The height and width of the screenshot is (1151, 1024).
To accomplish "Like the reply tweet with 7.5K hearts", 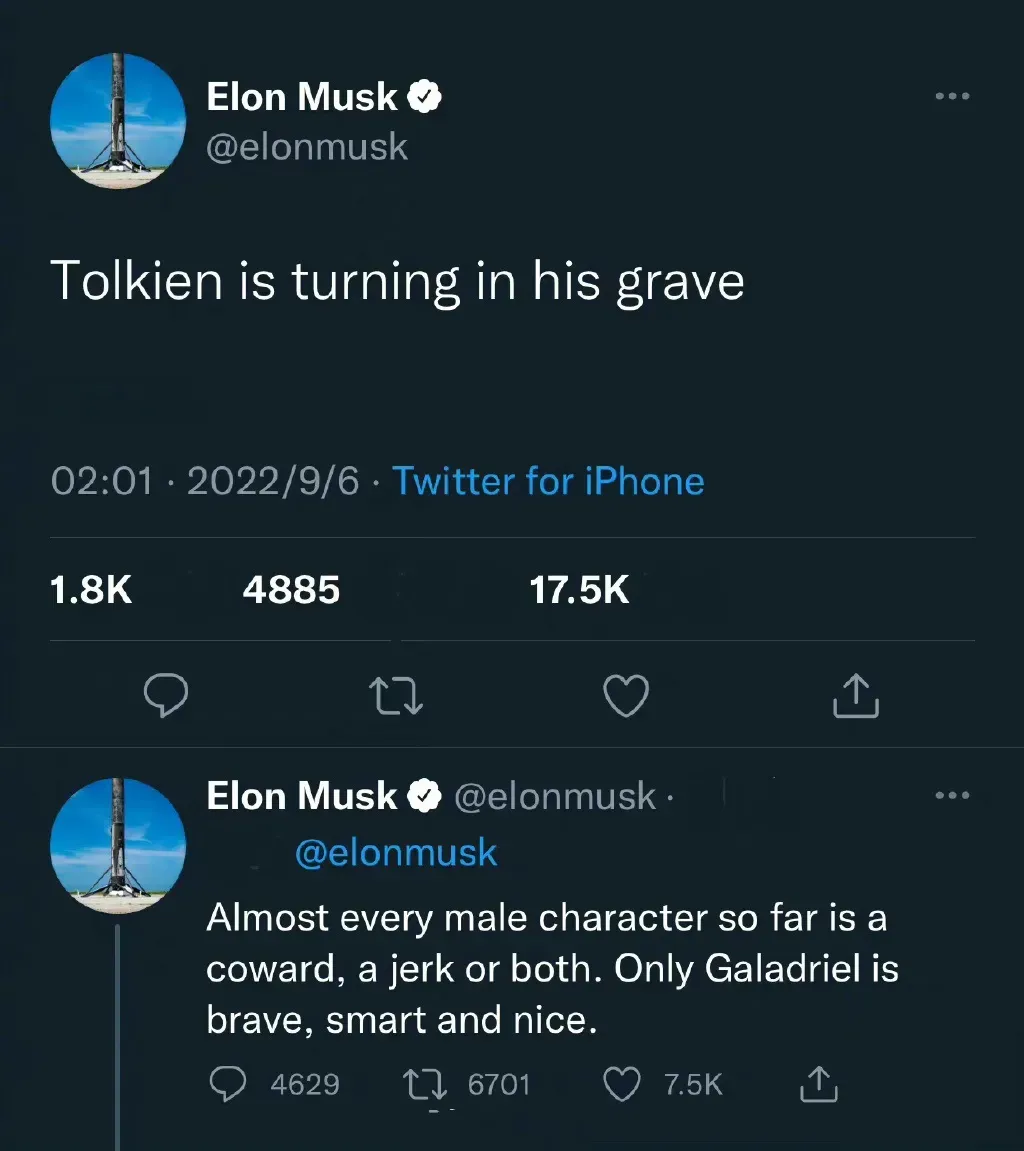I will (624, 1084).
